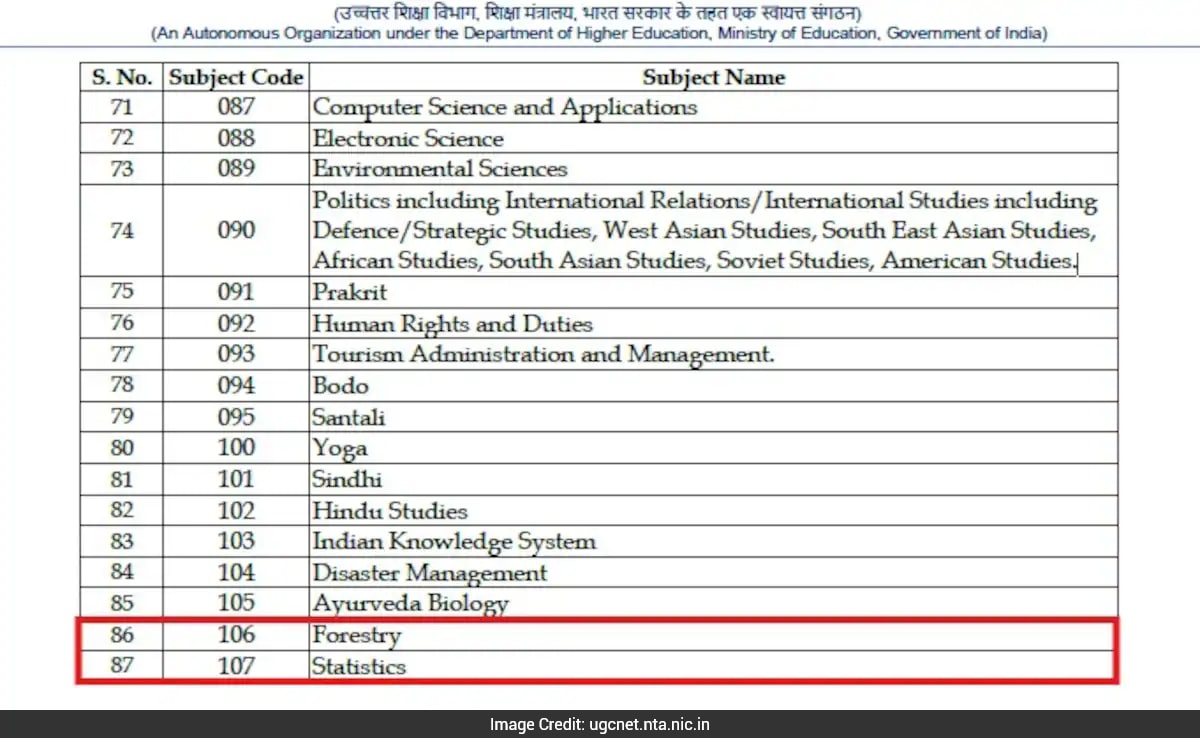Select the 'Bodo' subject cell
Image resolution: width=1200 pixels, height=738 pixels.
point(340,386)
